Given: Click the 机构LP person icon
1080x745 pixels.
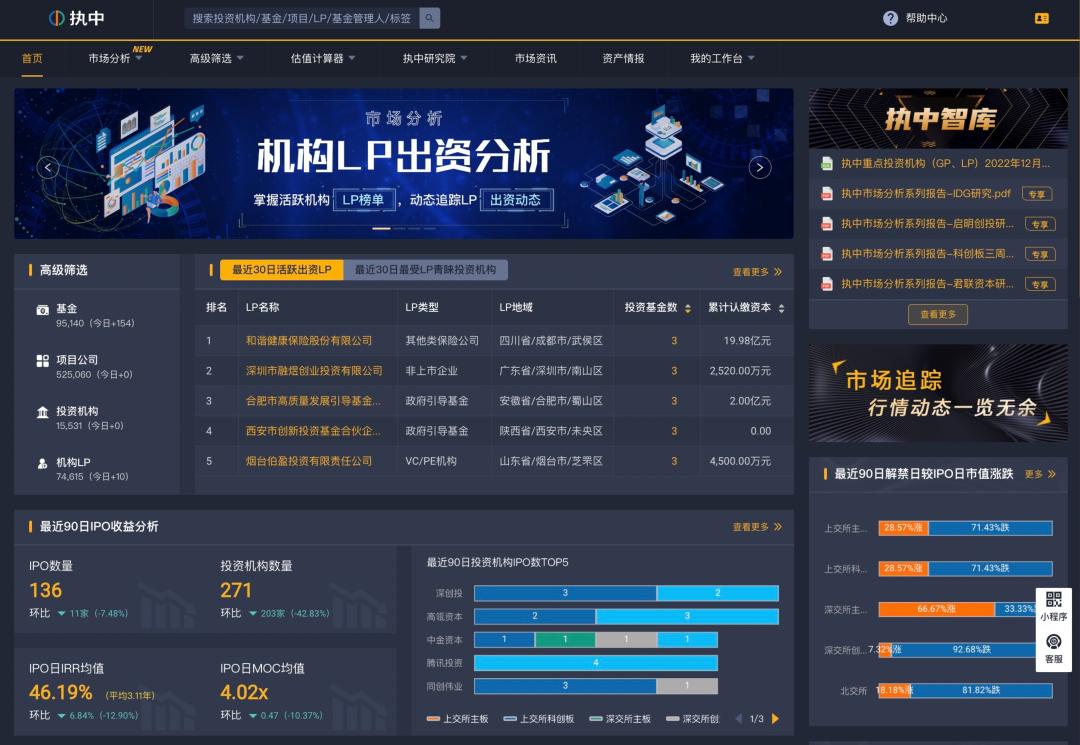Looking at the screenshot, I should (43, 463).
